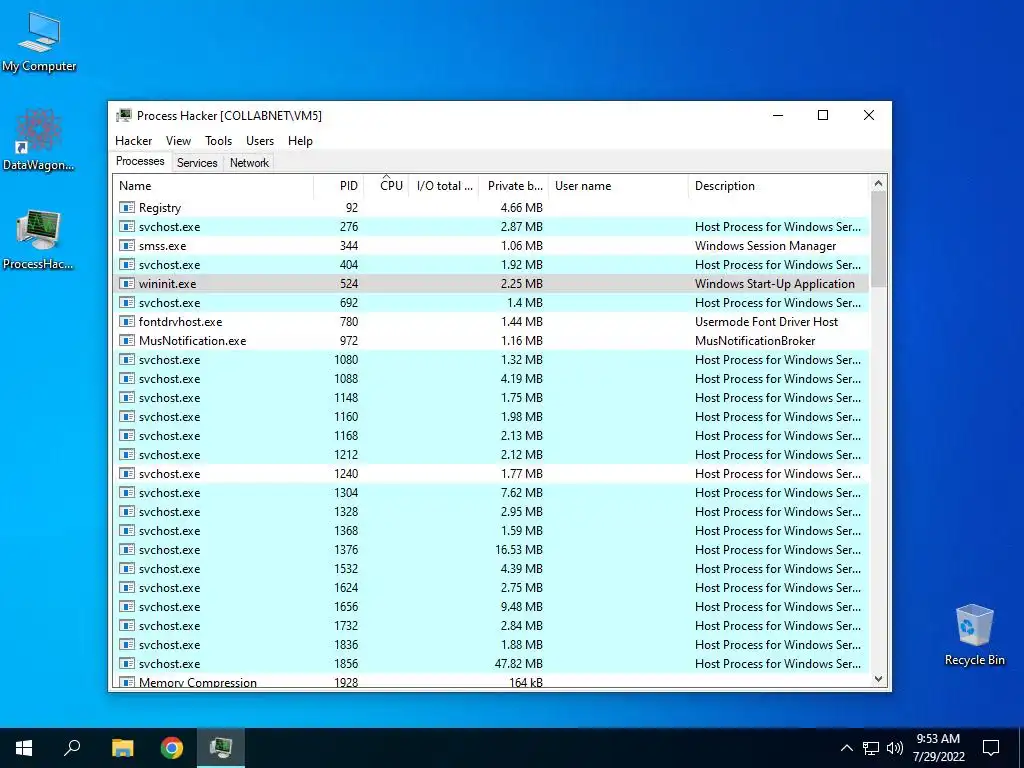1024x768 pixels.
Task: Select the fontdrvhost.exe process
Action: pyautogui.click(x=491, y=321)
